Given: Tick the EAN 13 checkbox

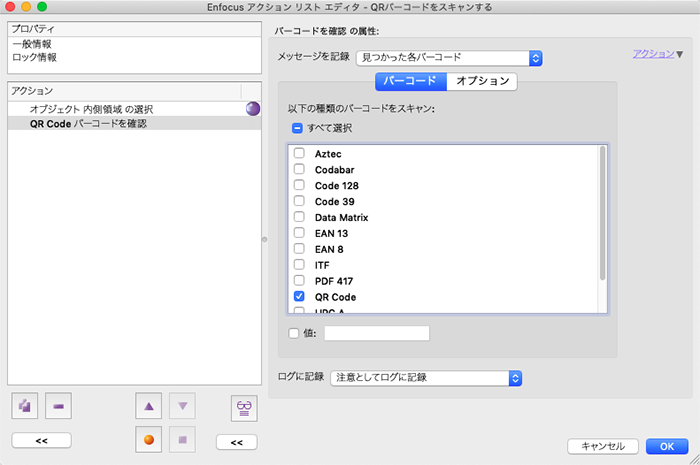Looking at the screenshot, I should [x=299, y=232].
